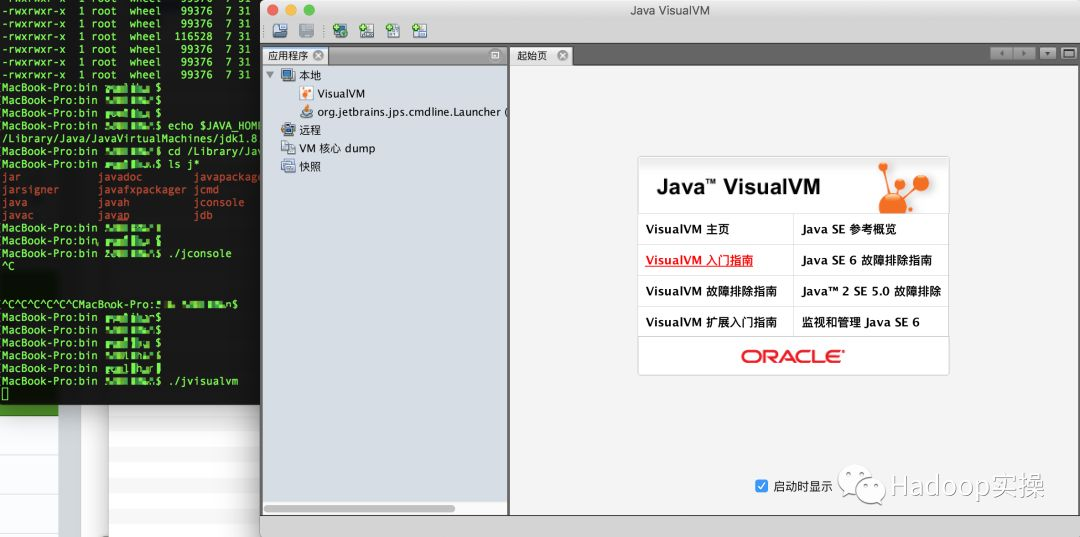The width and height of the screenshot is (1080, 537).
Task: Collapse the 本地 tree node
Action: [270, 75]
